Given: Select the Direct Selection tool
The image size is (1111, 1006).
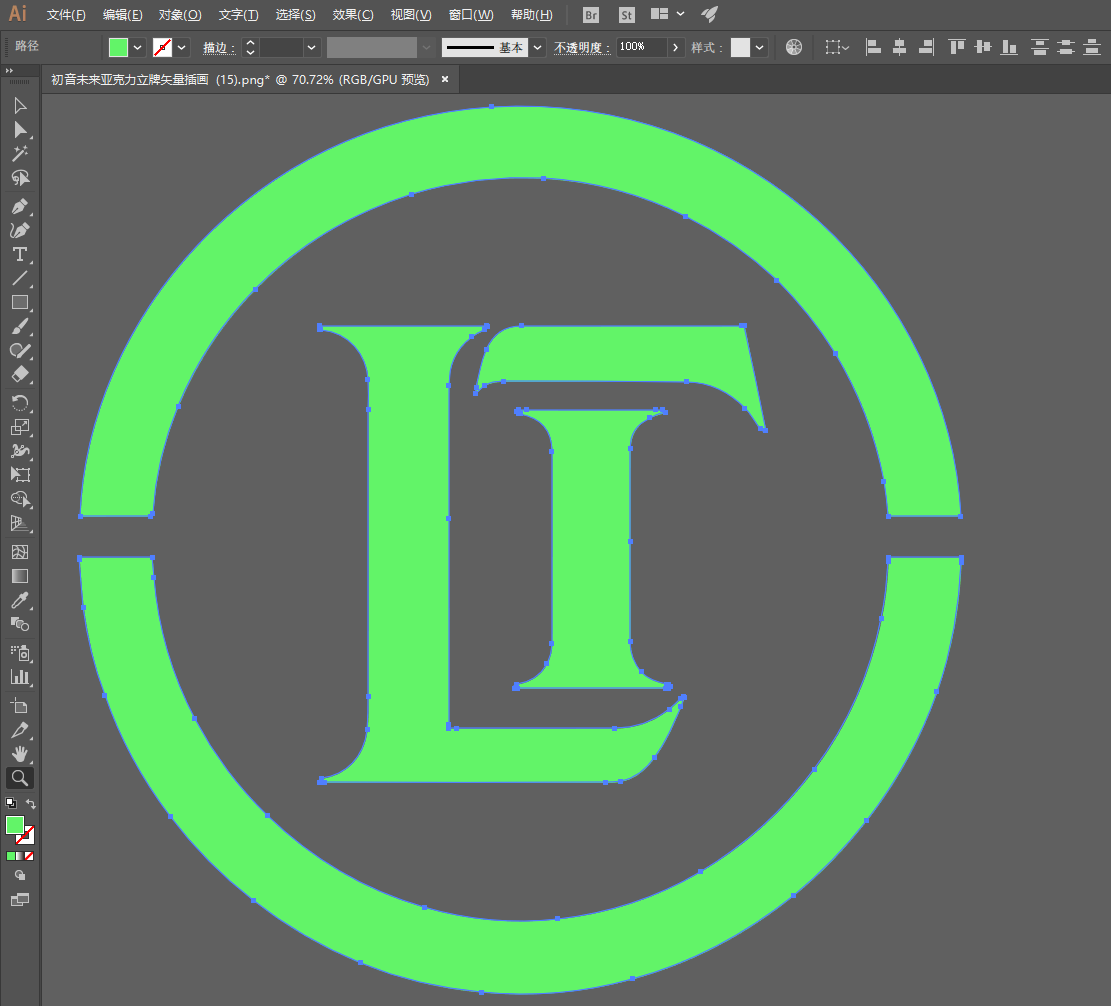Looking at the screenshot, I should [20, 130].
